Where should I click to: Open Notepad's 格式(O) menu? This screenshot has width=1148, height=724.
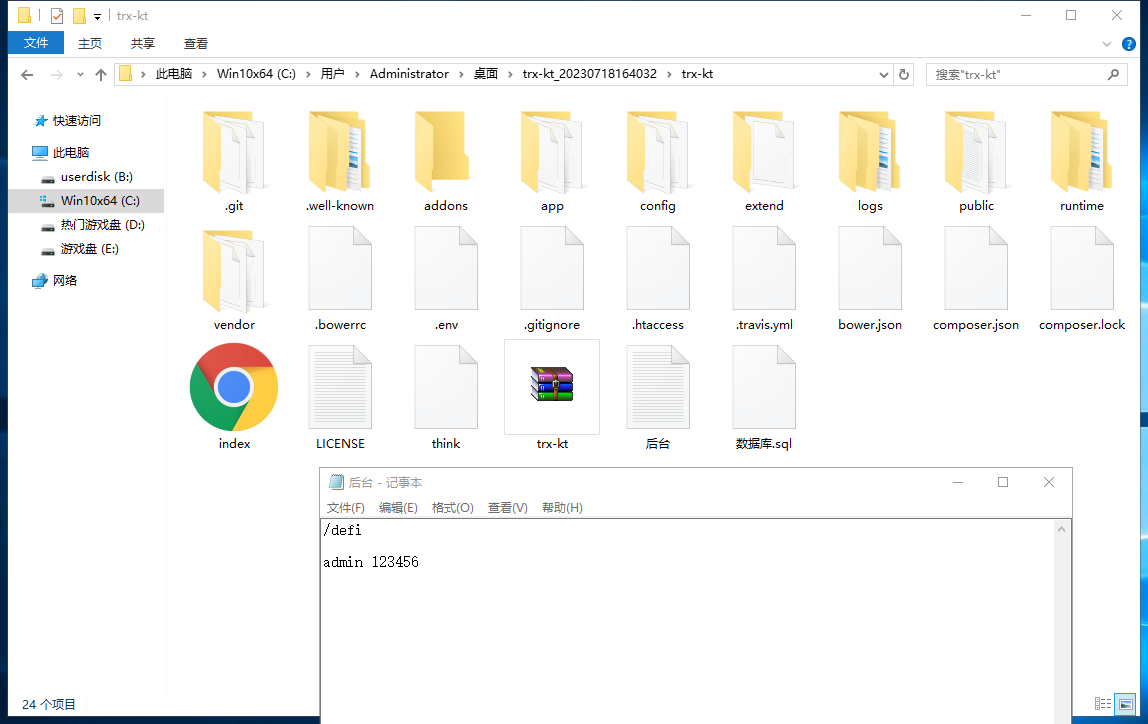click(x=452, y=507)
